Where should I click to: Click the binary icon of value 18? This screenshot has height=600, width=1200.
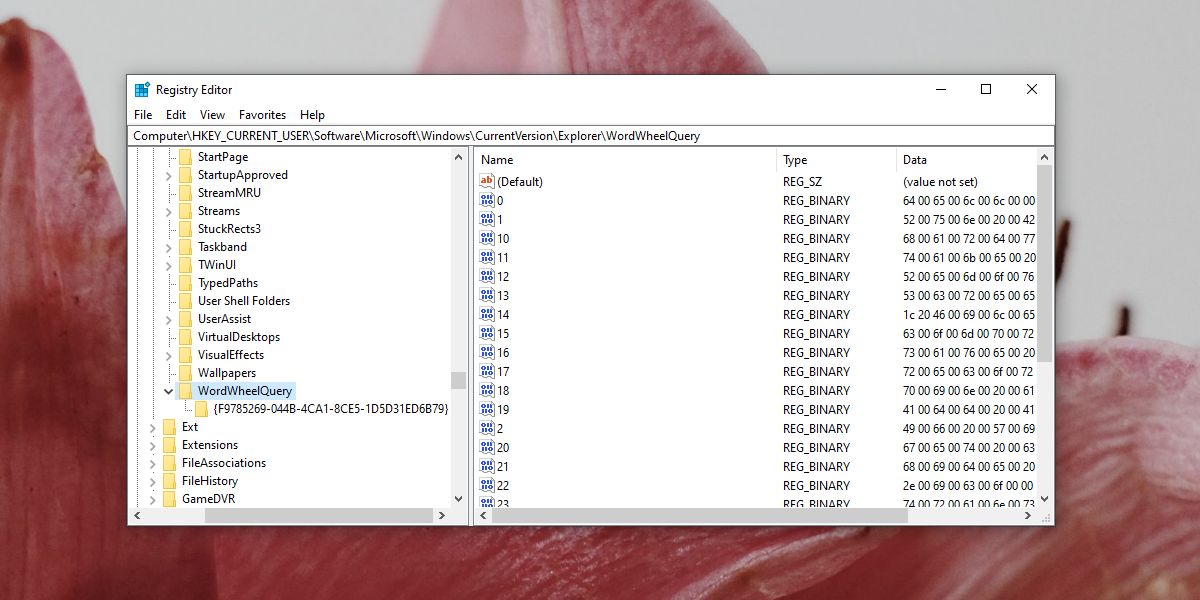coord(487,390)
